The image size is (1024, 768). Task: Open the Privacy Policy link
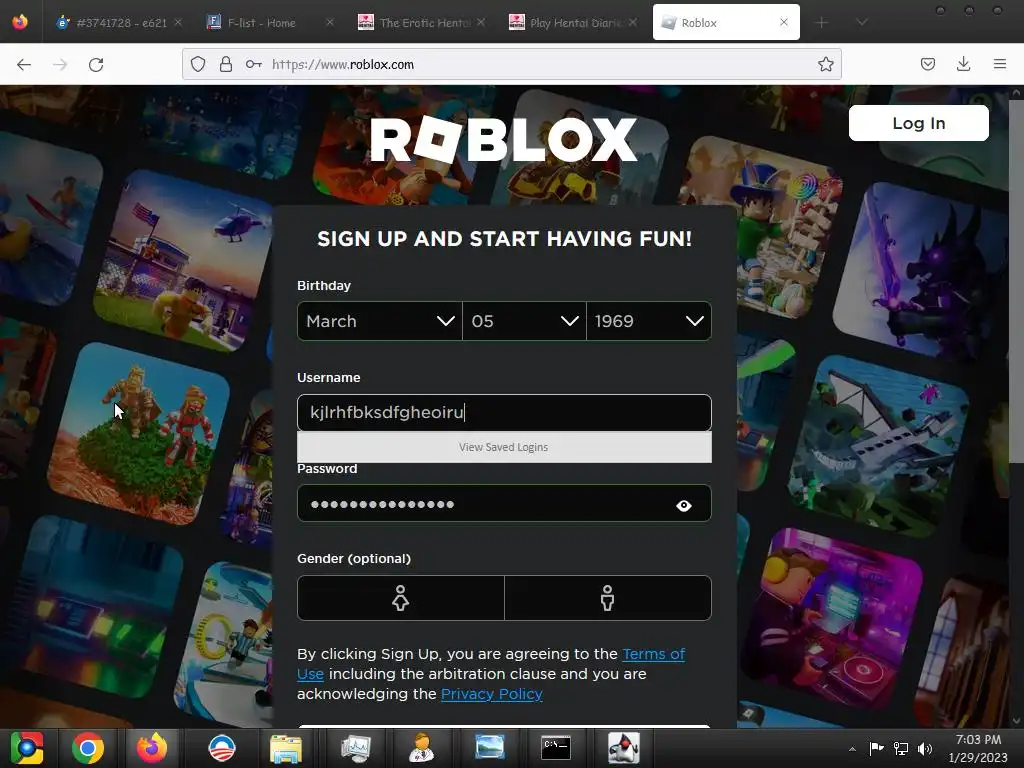point(492,694)
